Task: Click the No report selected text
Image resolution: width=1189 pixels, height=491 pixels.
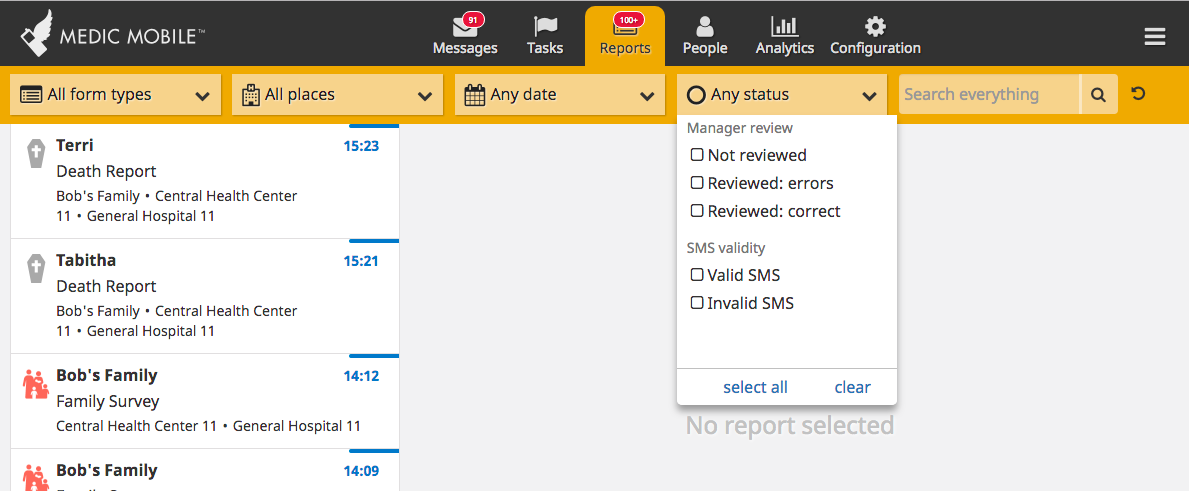Action: point(789,426)
